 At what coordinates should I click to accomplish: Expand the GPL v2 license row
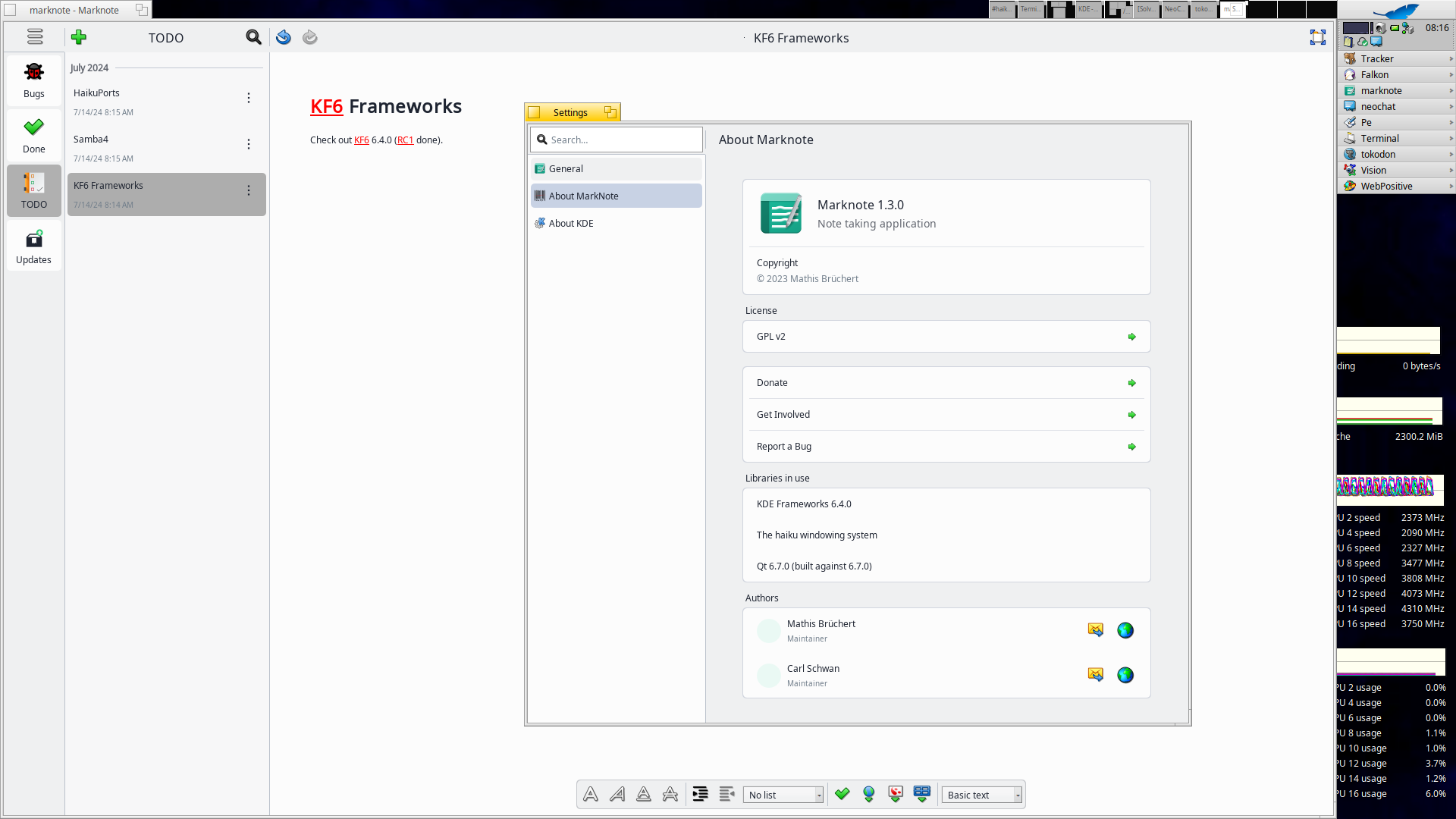[946, 337]
